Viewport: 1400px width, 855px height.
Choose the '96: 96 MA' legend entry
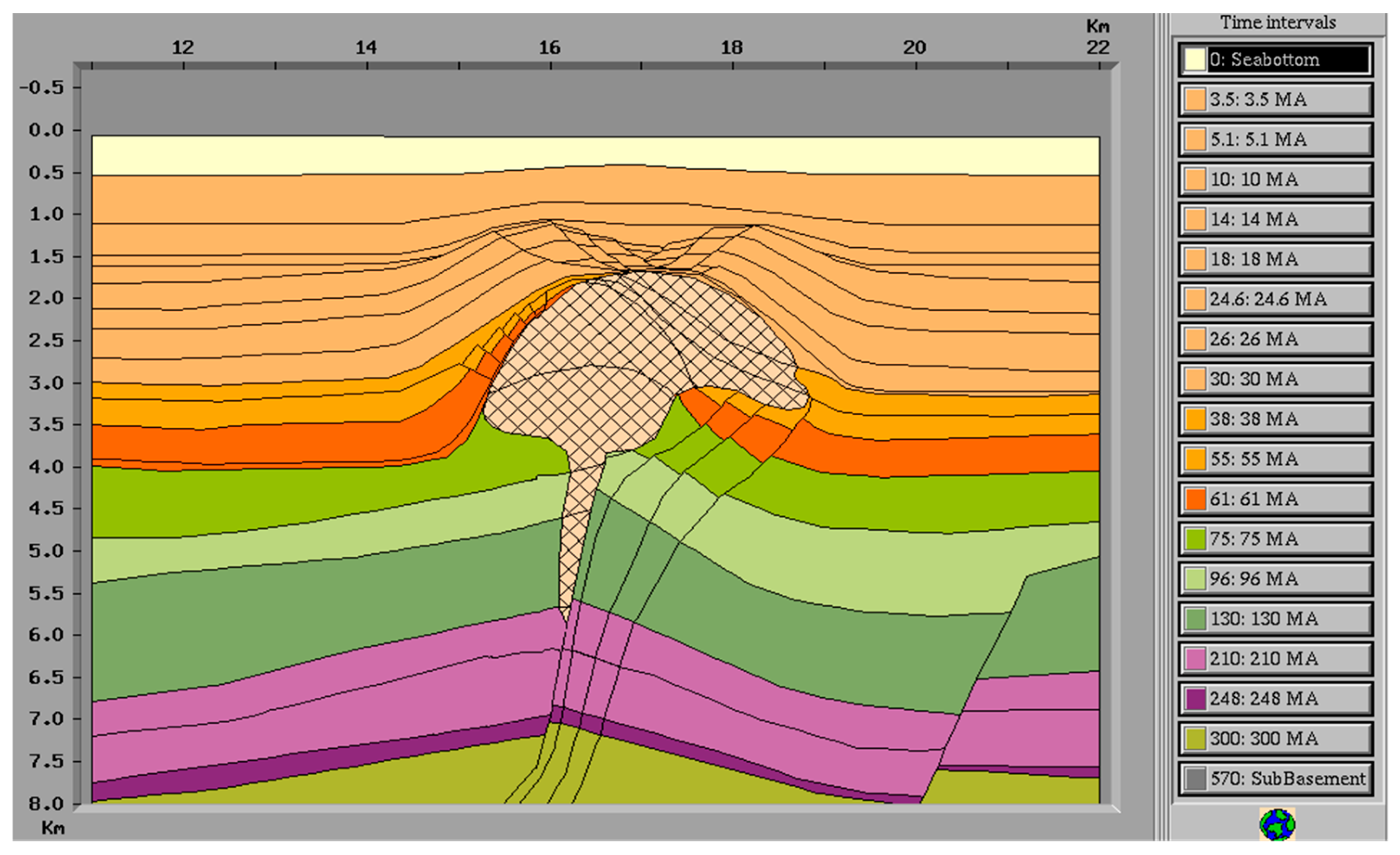tap(1276, 579)
